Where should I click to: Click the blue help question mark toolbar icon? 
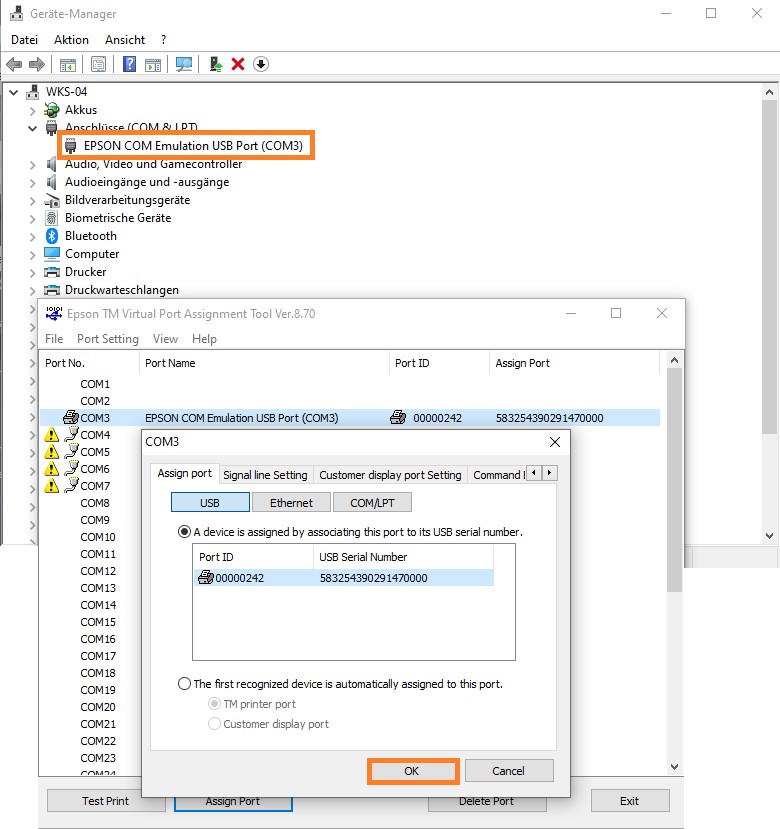129,65
